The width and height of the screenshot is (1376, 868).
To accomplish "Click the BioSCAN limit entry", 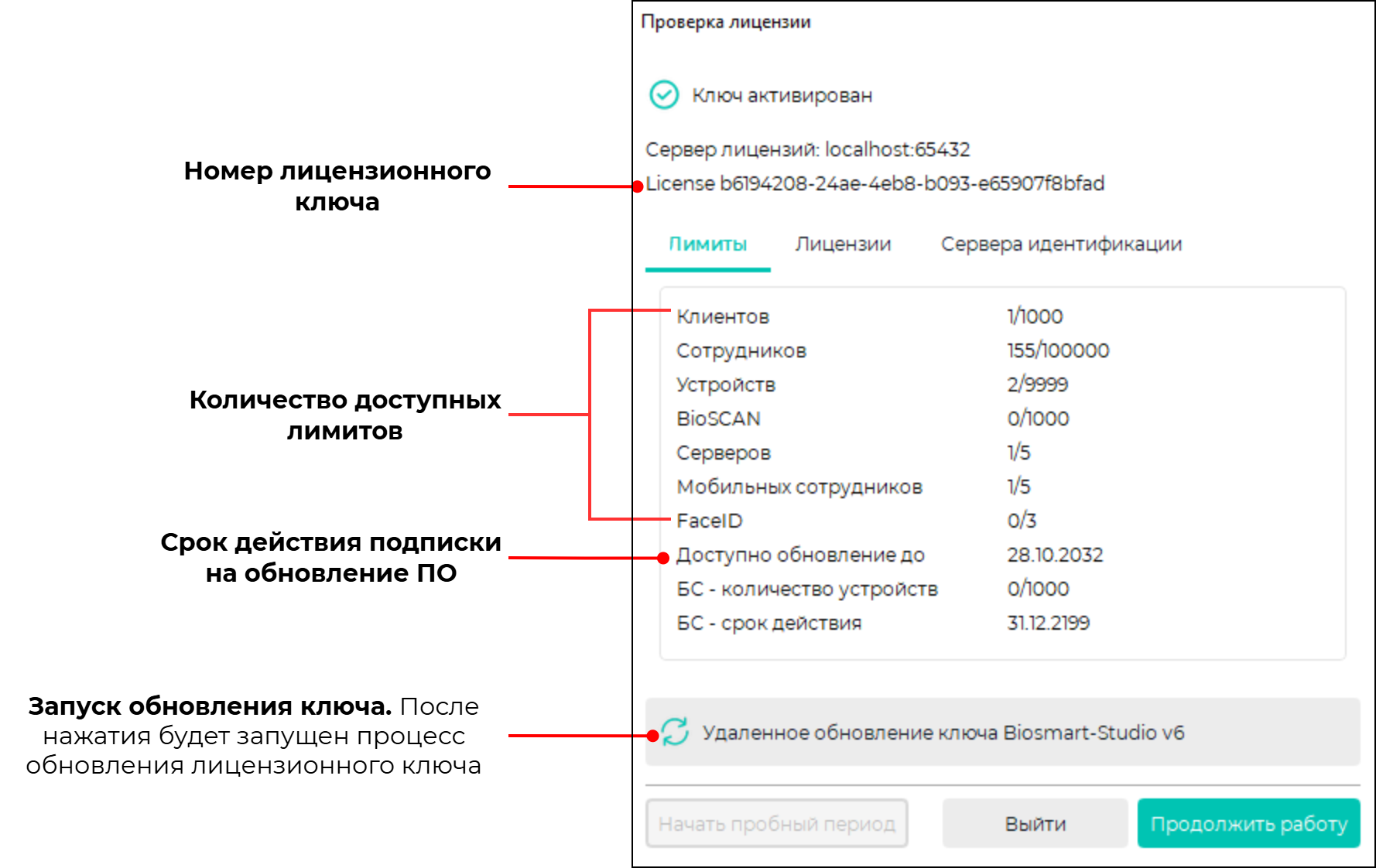I will pyautogui.click(x=718, y=419).
